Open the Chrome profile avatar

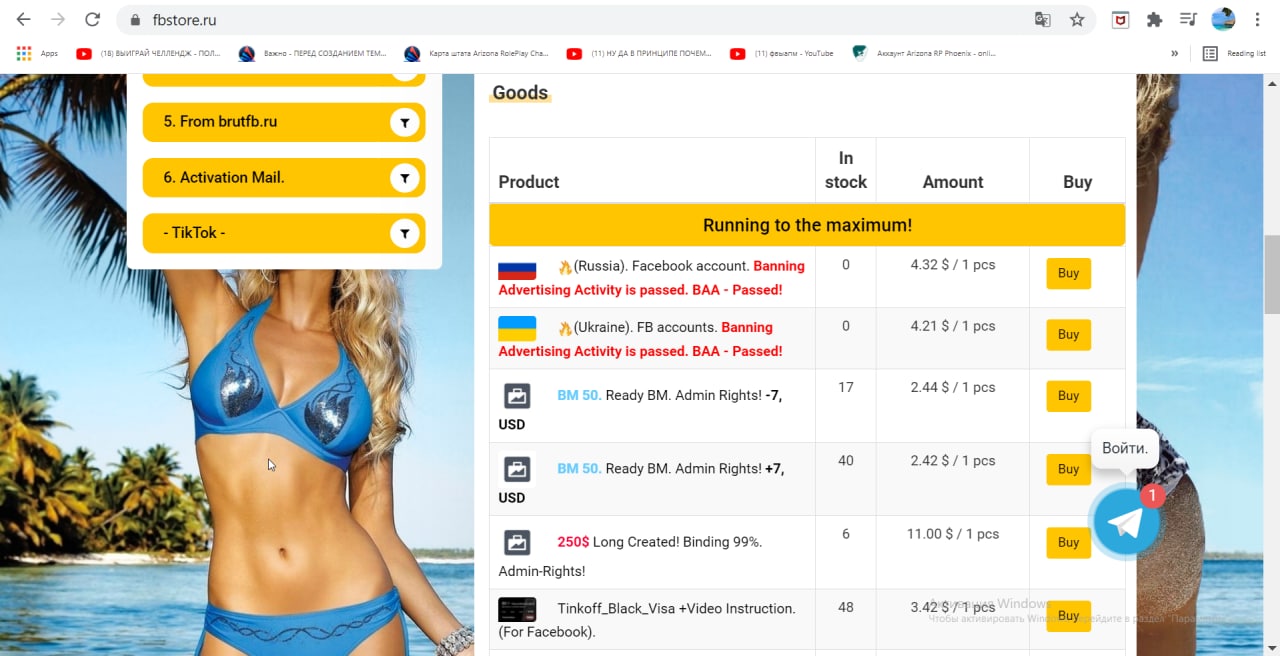pos(1223,19)
